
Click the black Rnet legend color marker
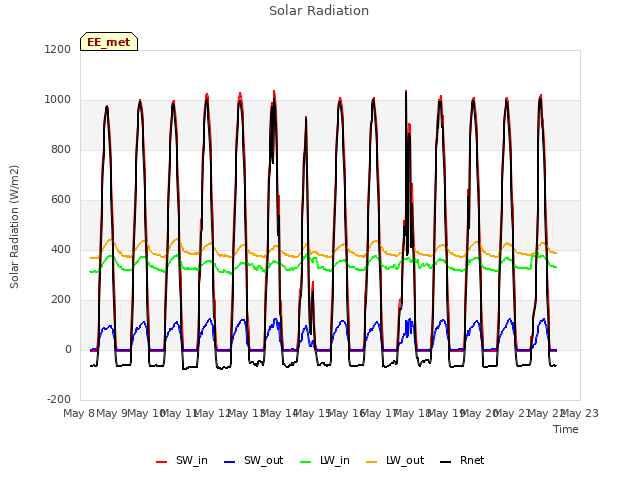[446, 462]
